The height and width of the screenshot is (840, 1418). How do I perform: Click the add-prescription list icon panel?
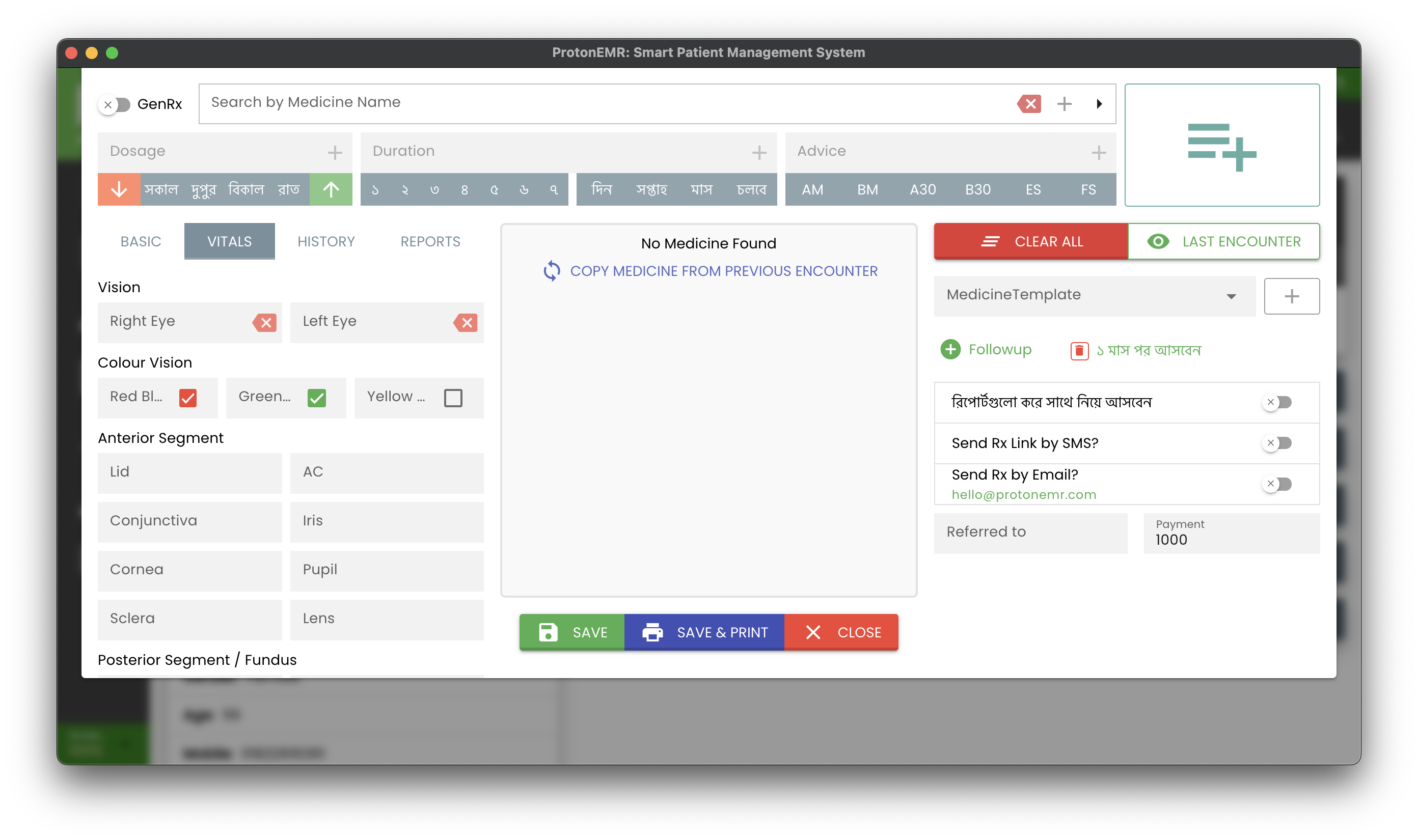click(x=1221, y=145)
